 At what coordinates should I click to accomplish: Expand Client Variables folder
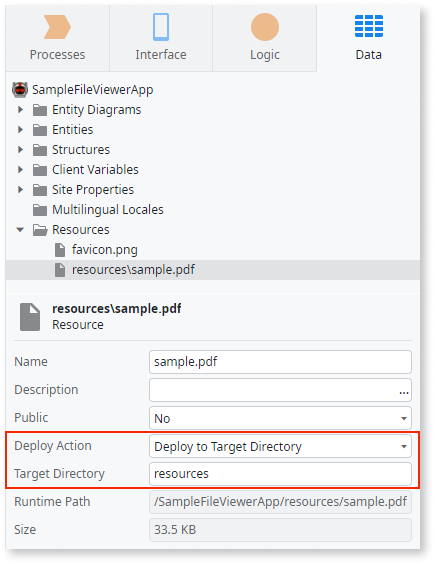pos(21,169)
